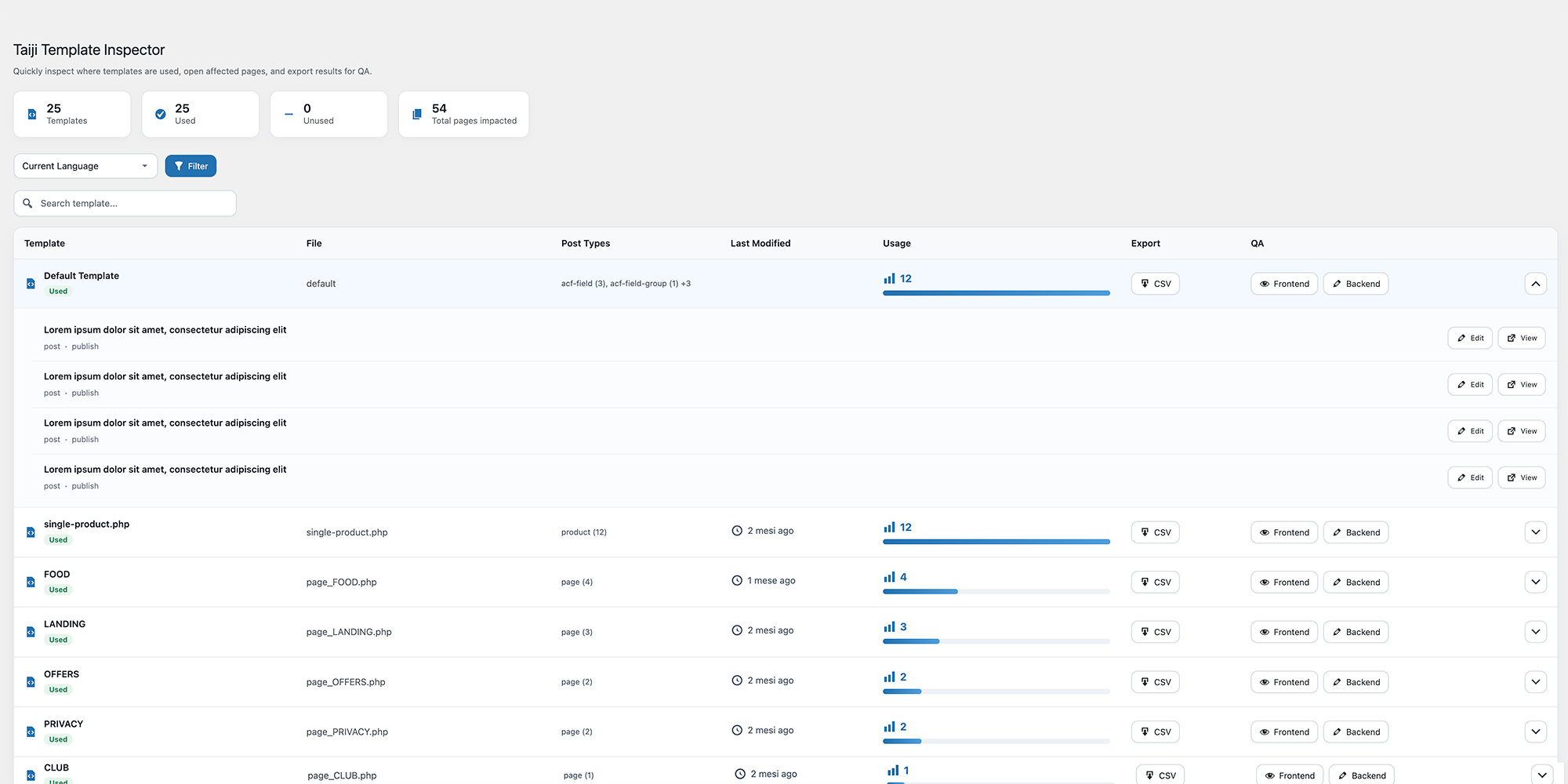
Task: Click the clock icon in the FOOD row
Action: pos(737,581)
